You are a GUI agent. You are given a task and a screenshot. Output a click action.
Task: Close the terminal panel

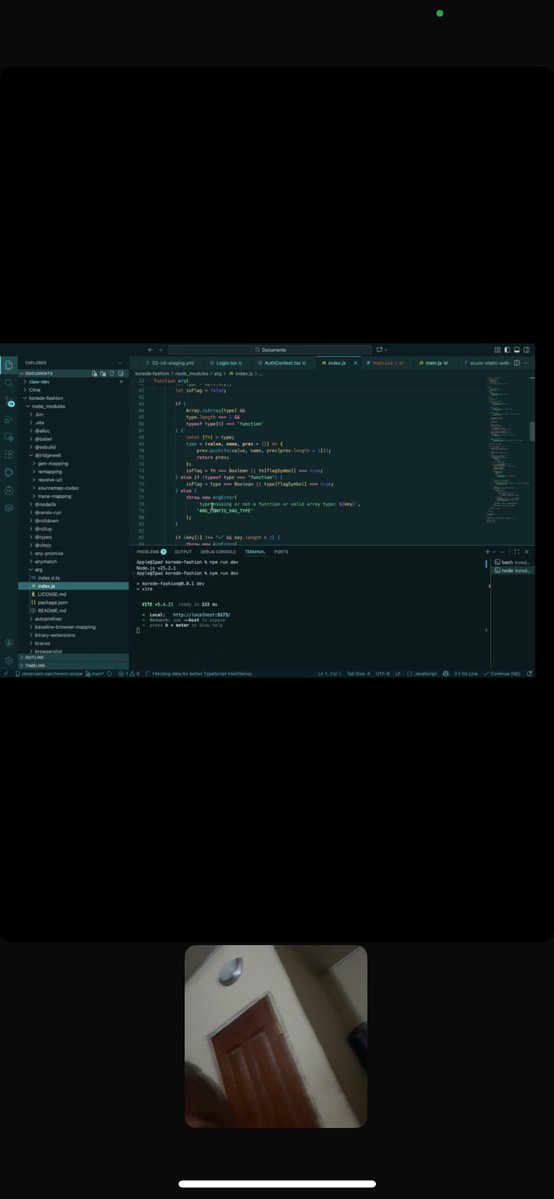click(x=526, y=551)
